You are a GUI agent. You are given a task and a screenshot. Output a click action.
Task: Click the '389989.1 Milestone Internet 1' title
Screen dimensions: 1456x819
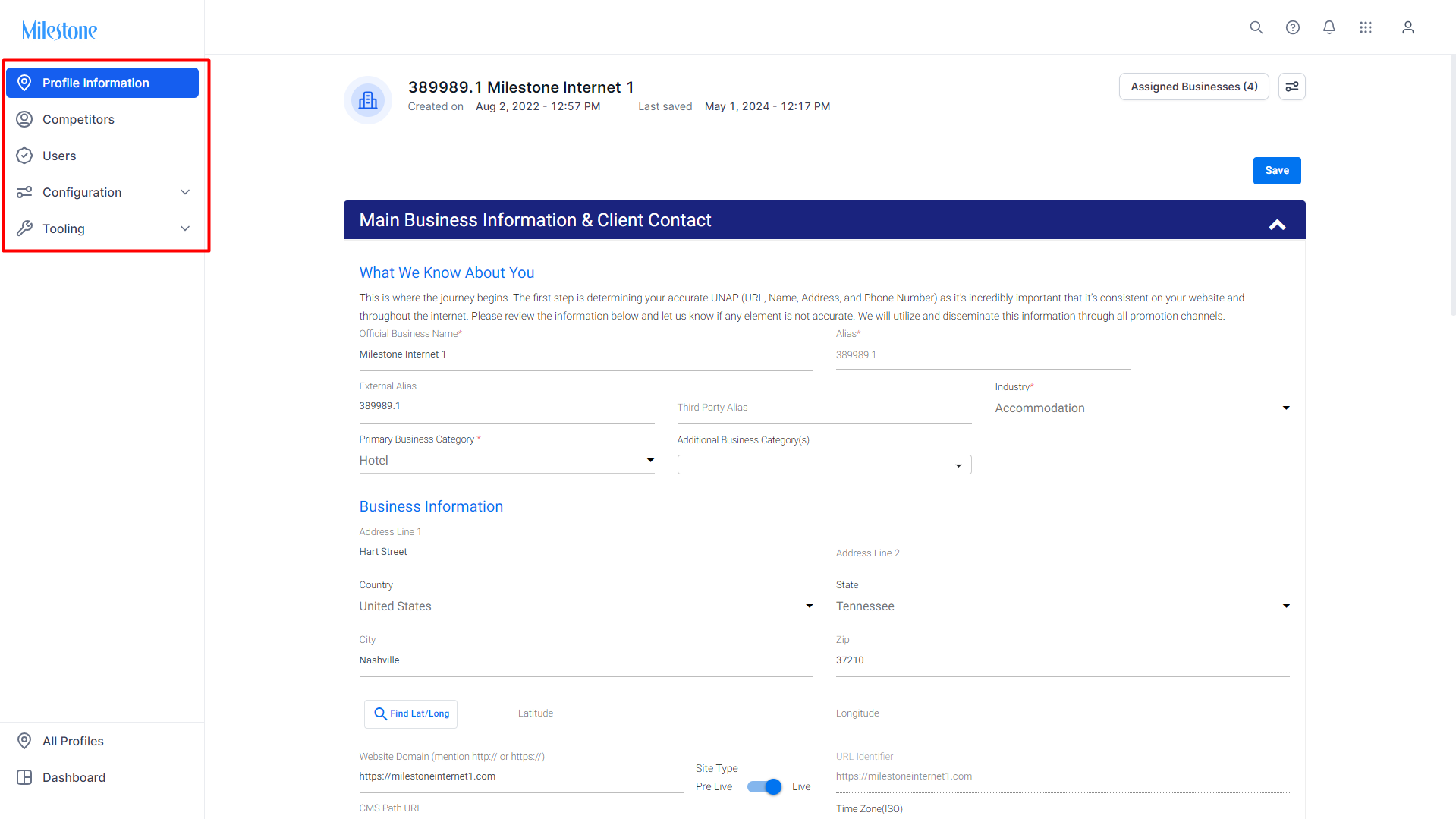520,88
